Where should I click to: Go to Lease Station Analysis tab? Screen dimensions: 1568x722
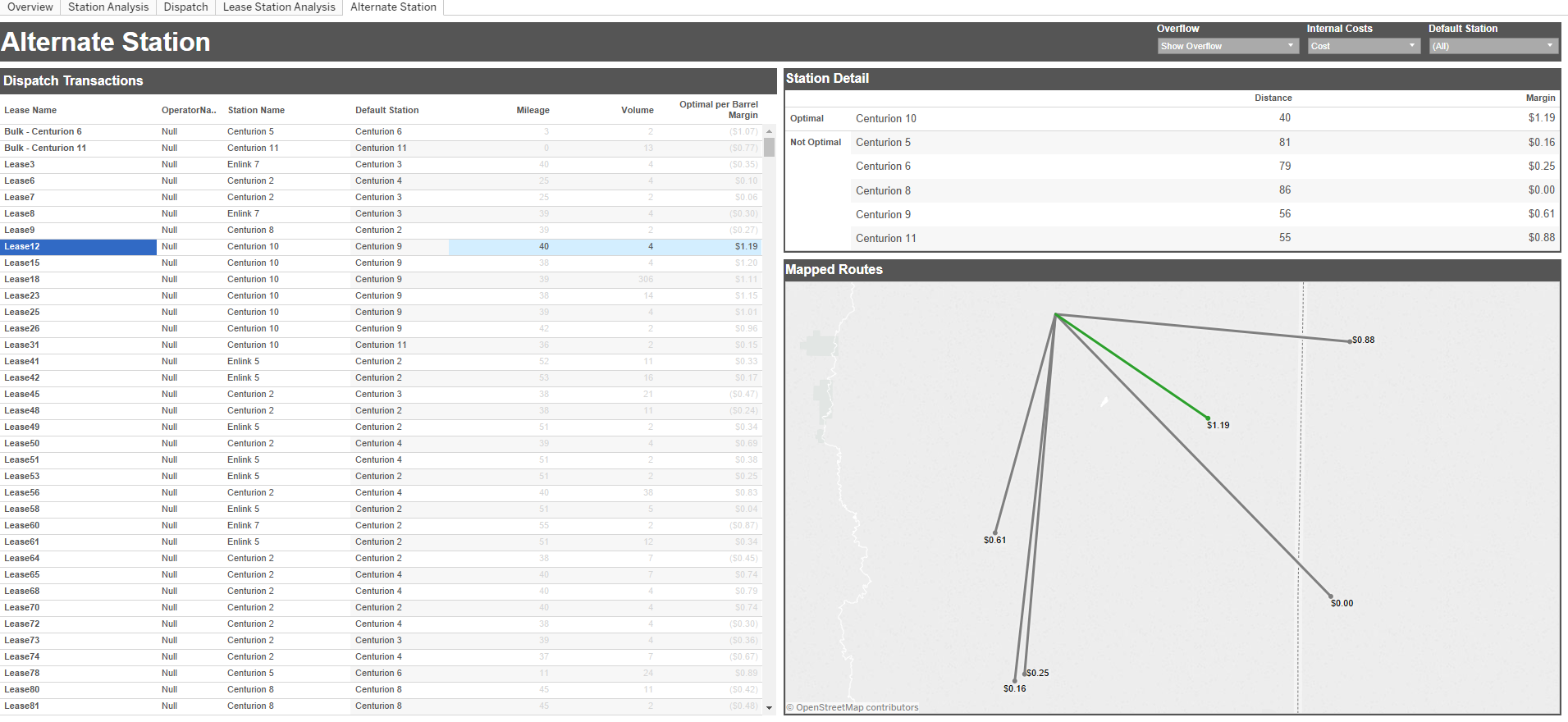(279, 7)
